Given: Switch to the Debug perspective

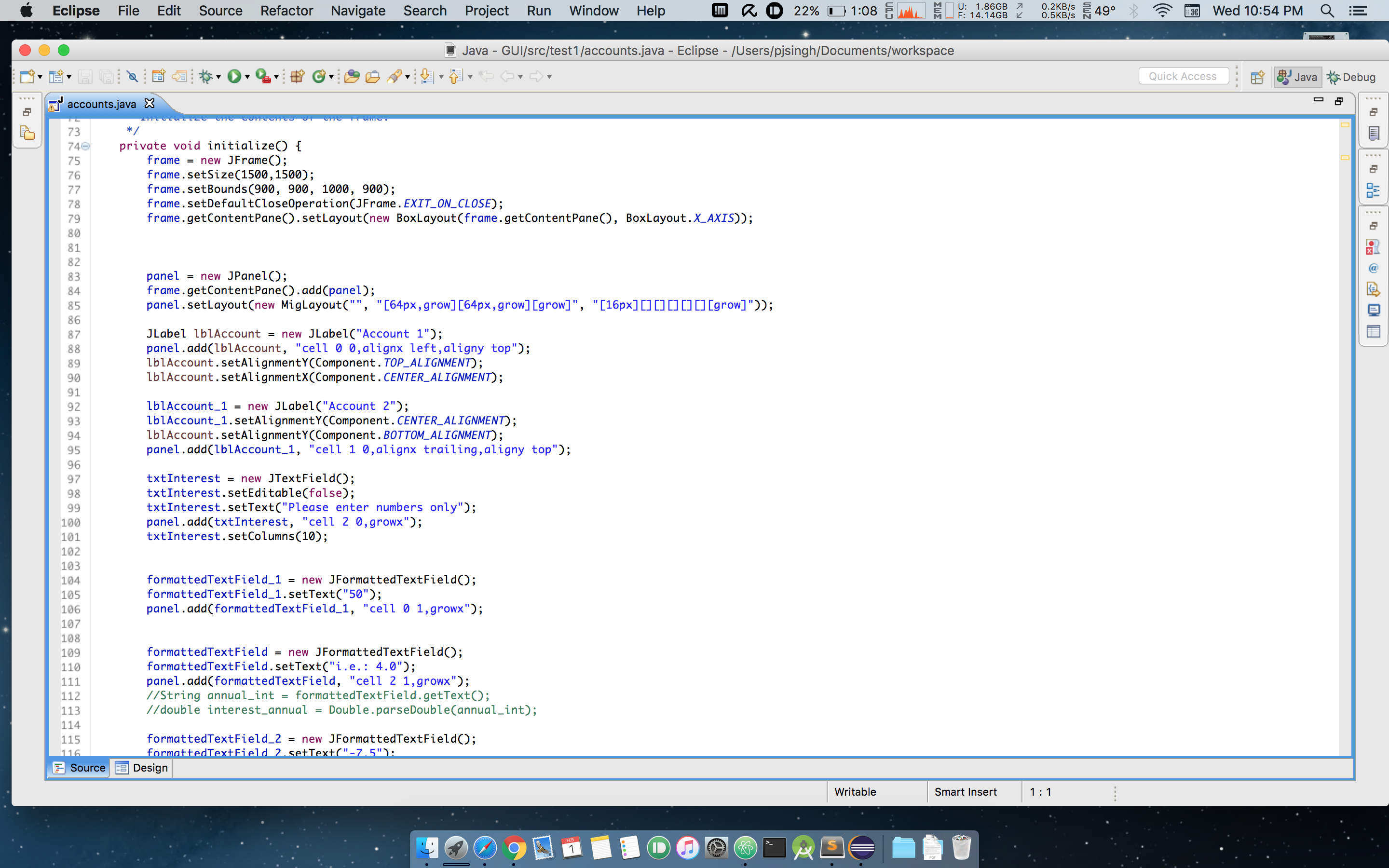Looking at the screenshot, I should point(1351,77).
